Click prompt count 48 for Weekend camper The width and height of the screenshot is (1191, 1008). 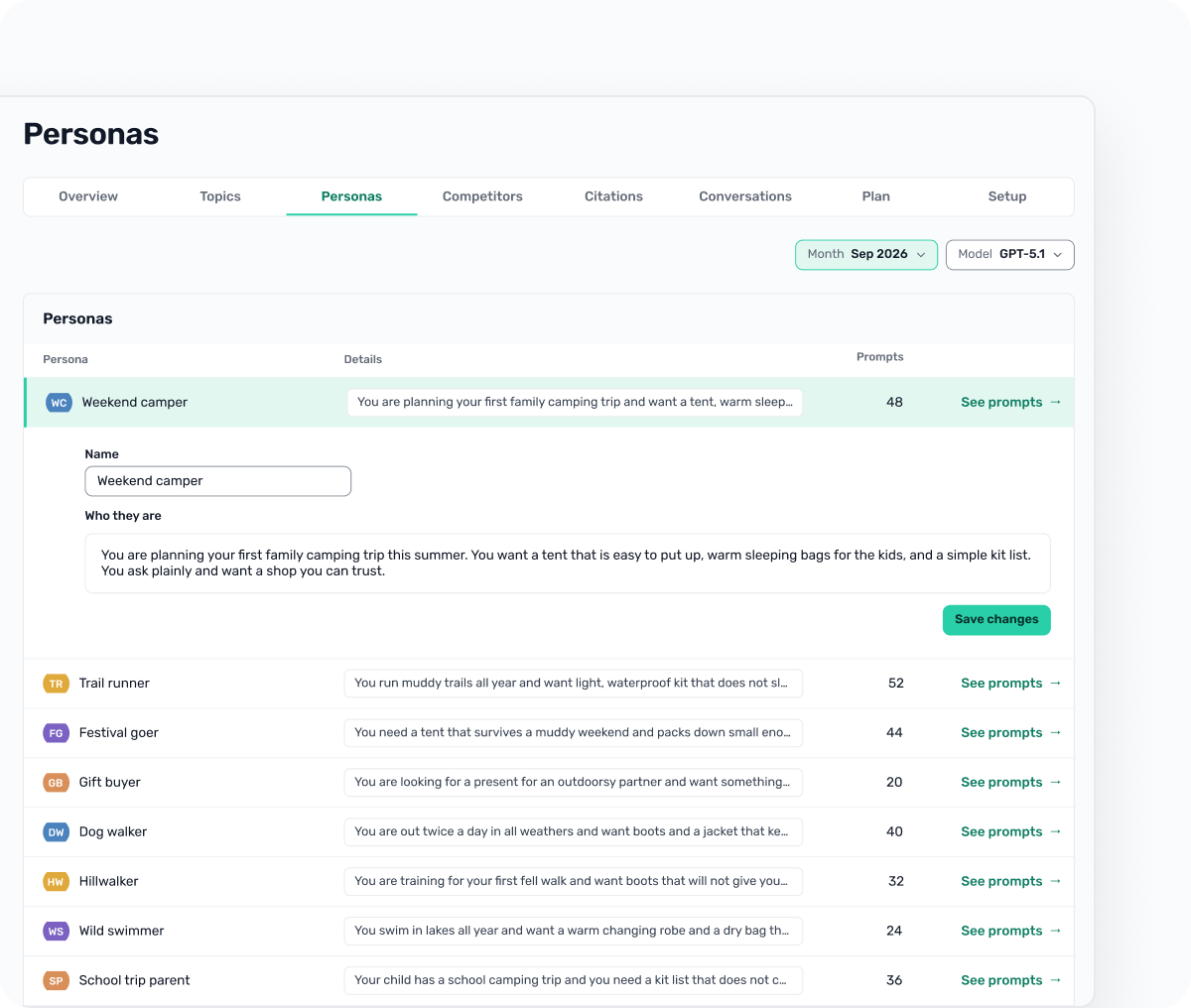pyautogui.click(x=894, y=403)
